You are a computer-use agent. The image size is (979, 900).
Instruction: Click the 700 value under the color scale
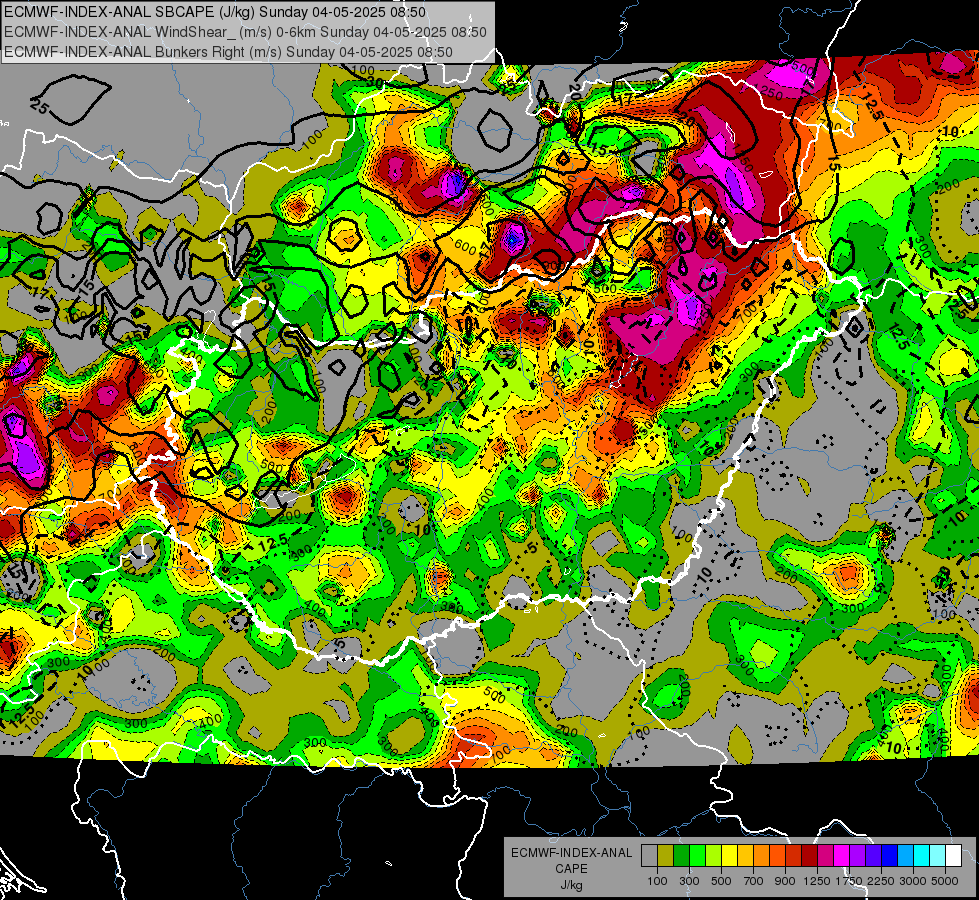pos(754,881)
